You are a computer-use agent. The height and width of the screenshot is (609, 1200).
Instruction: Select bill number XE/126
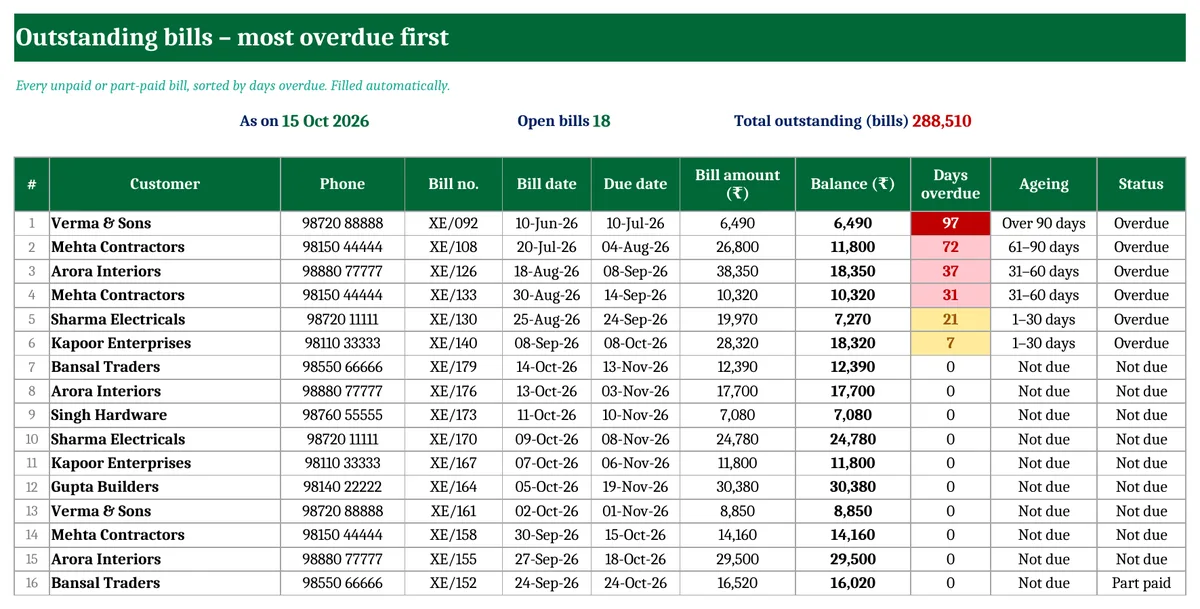tap(454, 271)
